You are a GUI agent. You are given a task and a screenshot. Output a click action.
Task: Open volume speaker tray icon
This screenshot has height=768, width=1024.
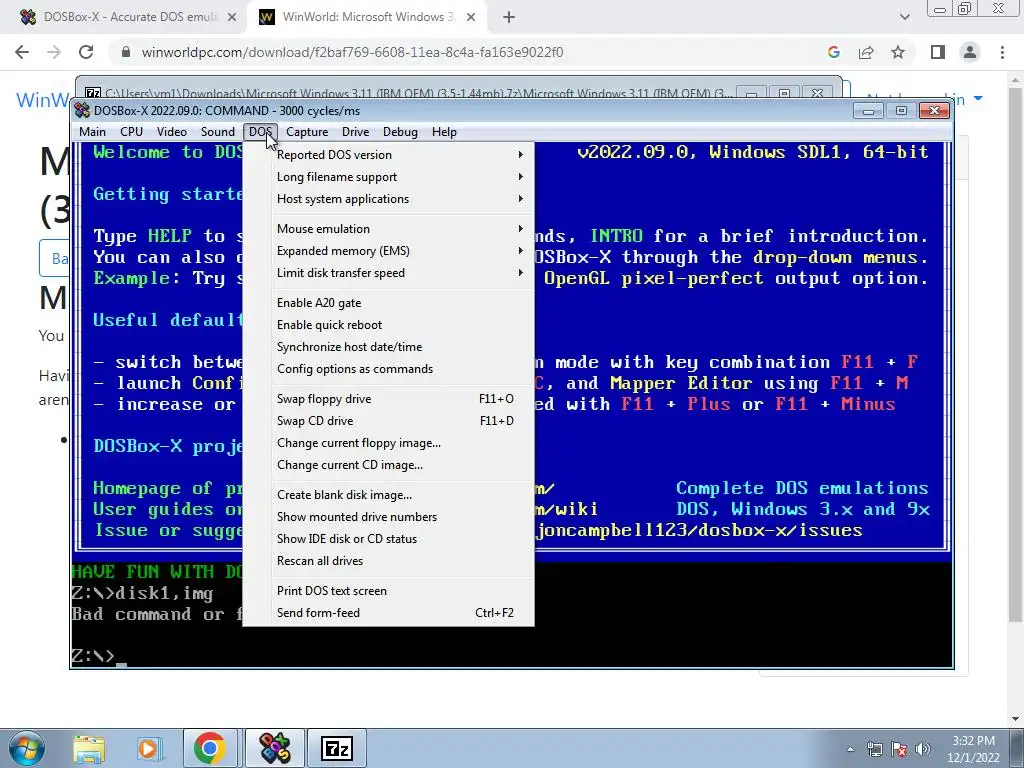click(923, 749)
